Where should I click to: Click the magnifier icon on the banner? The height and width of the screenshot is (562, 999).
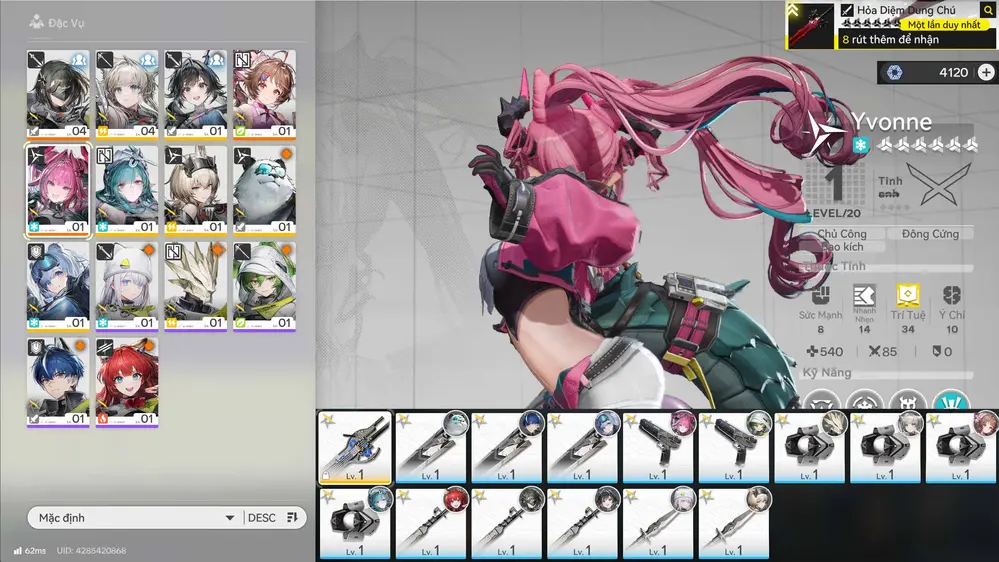click(x=988, y=10)
